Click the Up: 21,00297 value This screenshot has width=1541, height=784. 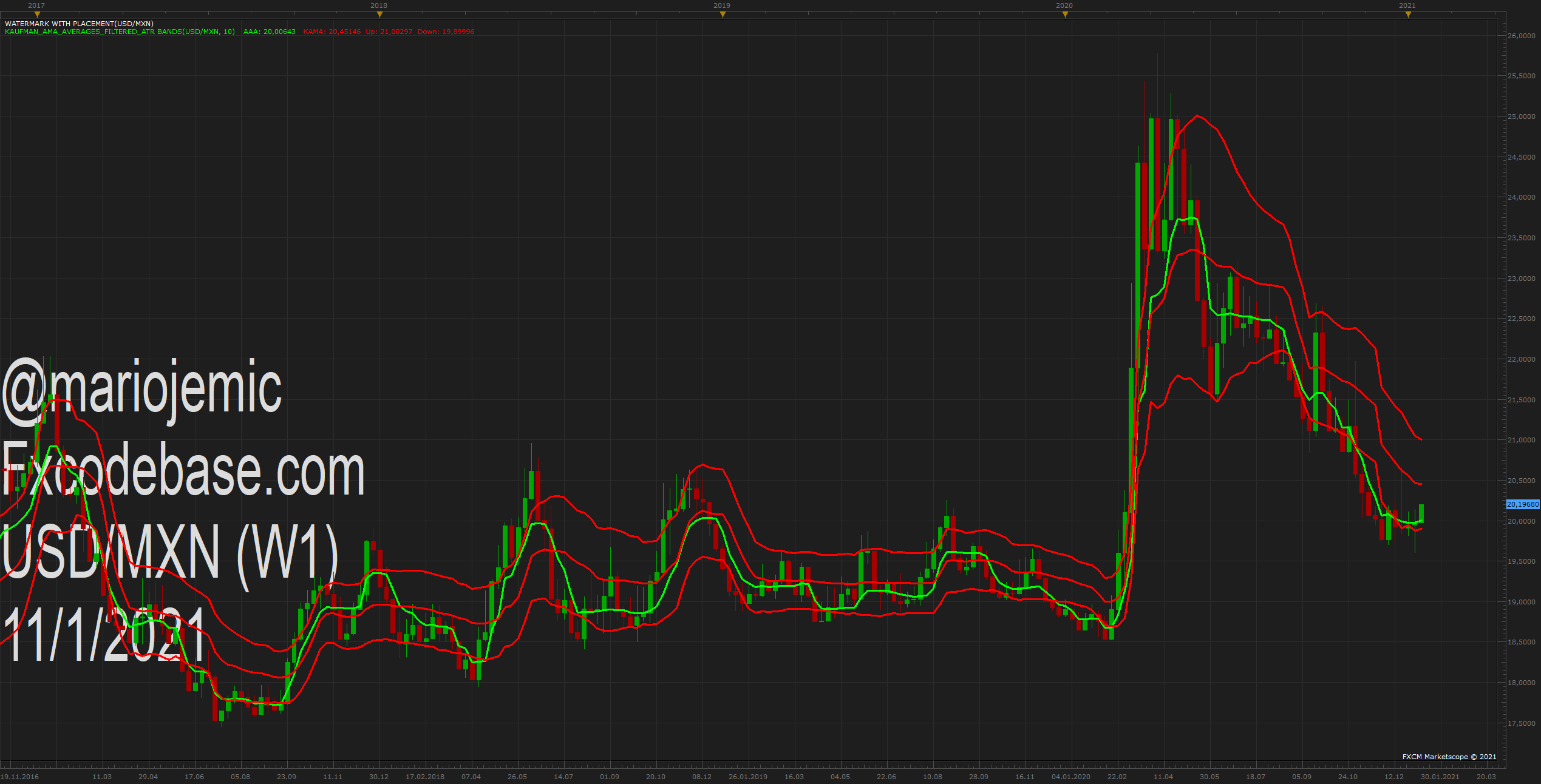point(389,32)
